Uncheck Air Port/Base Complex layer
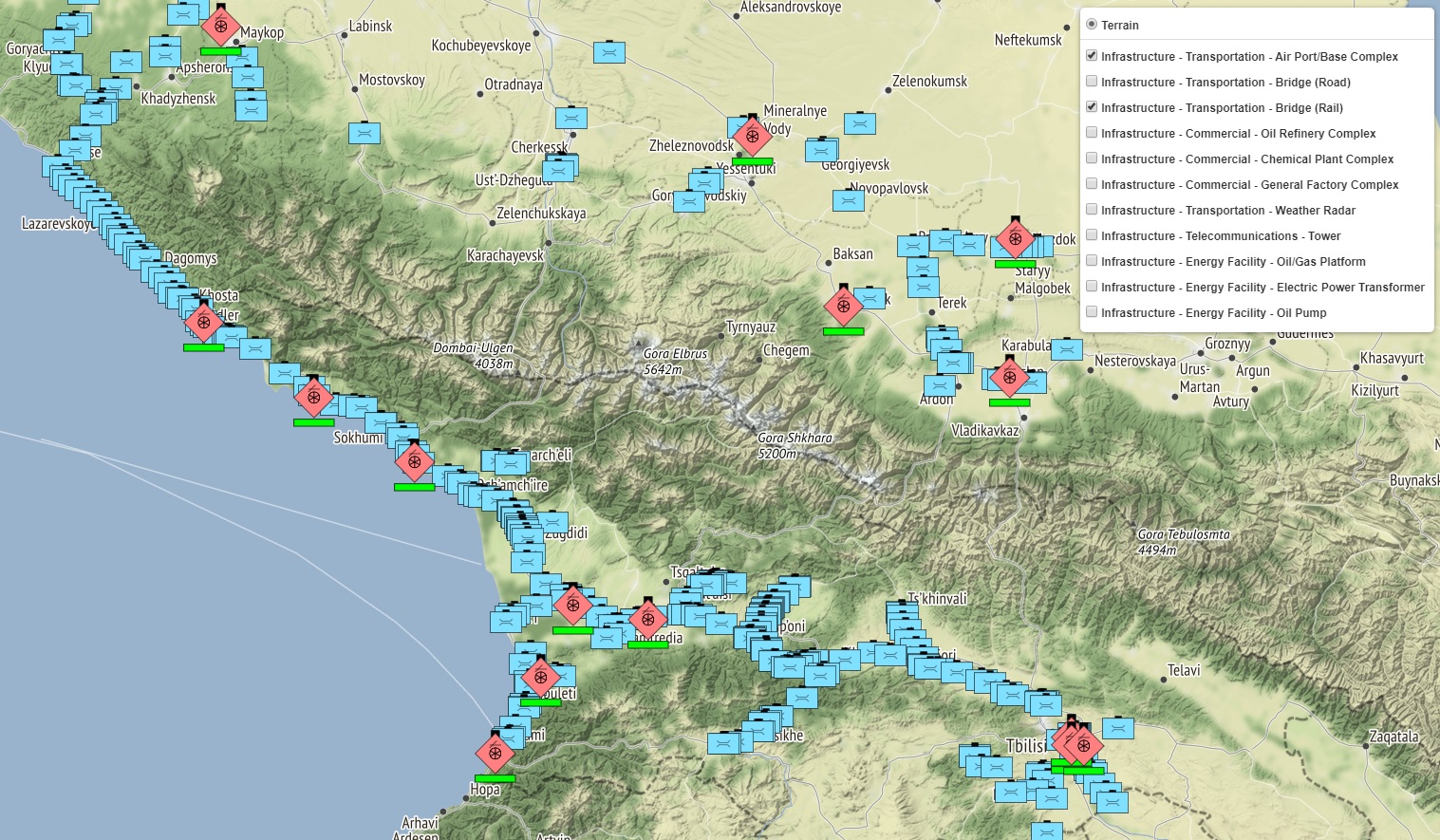 coord(1092,56)
